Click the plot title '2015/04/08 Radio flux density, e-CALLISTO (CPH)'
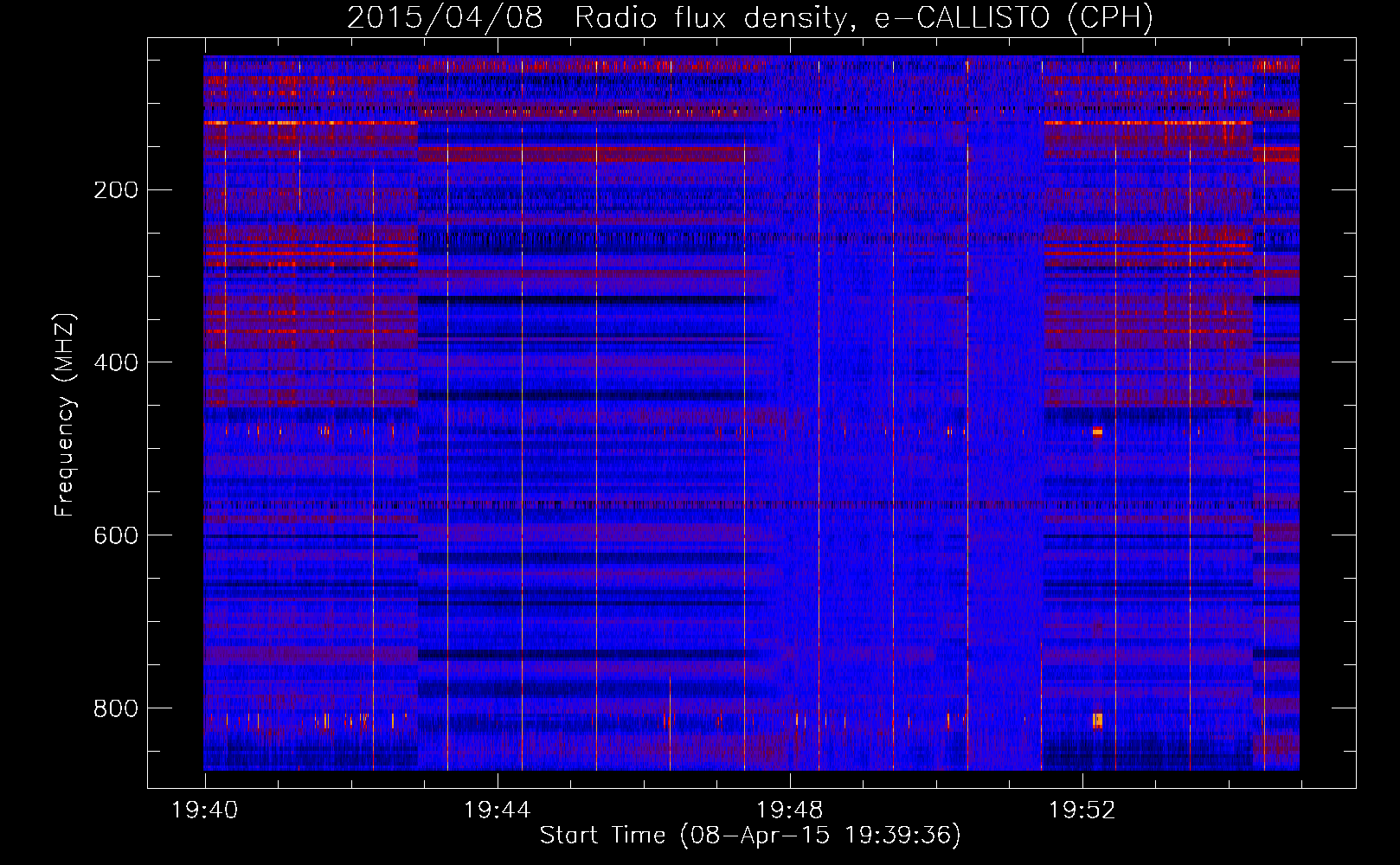The height and width of the screenshot is (865, 1400). 750,17
